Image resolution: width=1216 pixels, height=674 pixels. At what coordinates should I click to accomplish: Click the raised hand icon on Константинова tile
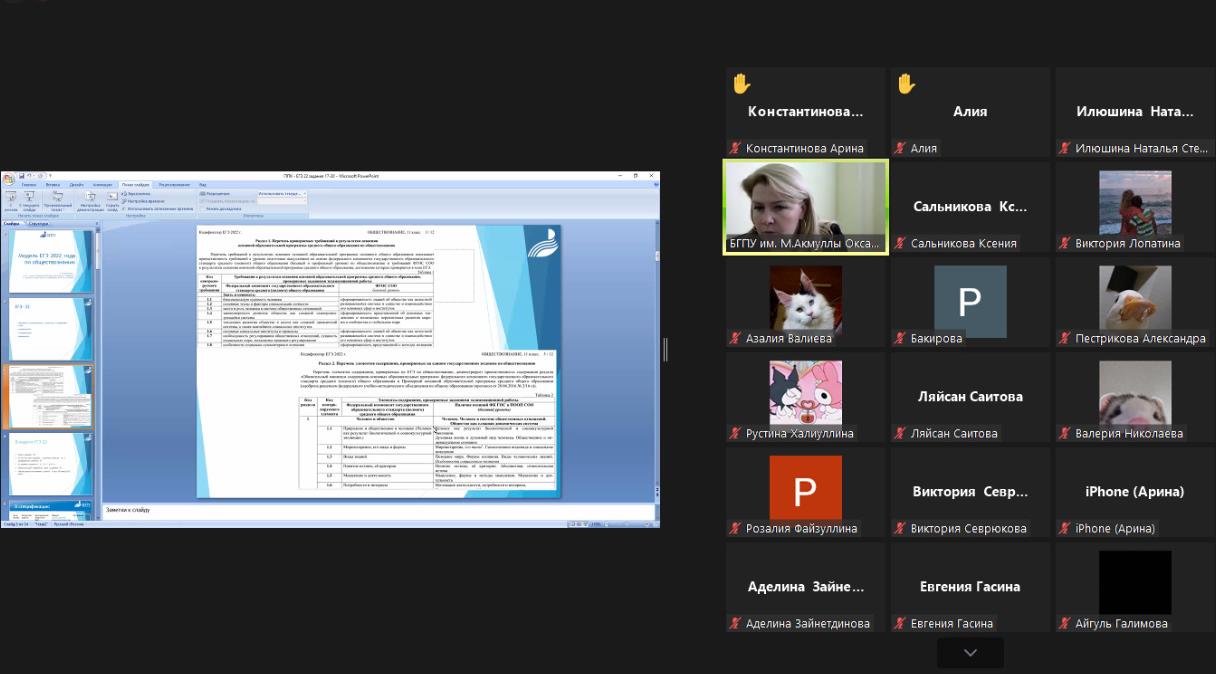[x=741, y=84]
